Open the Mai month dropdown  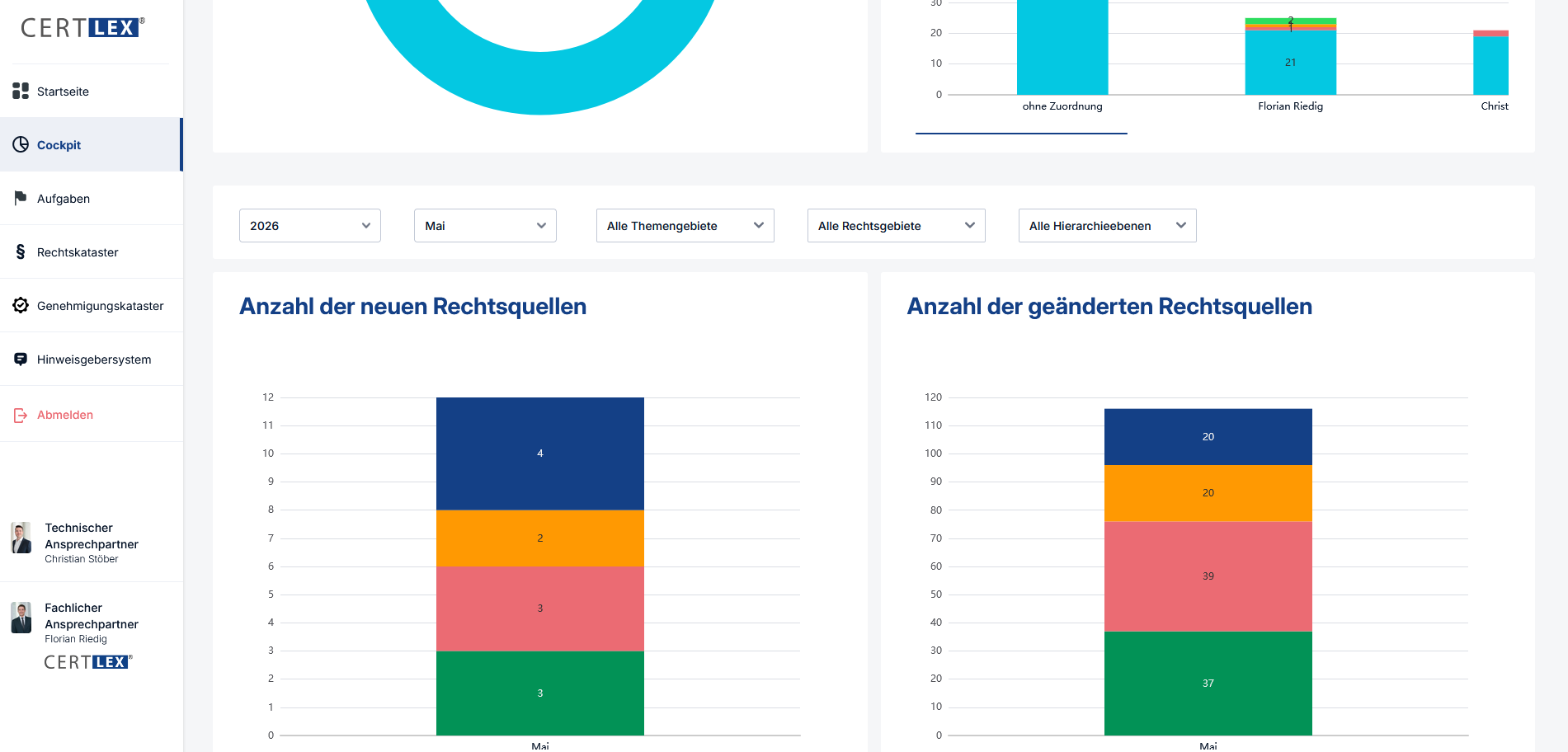click(485, 225)
